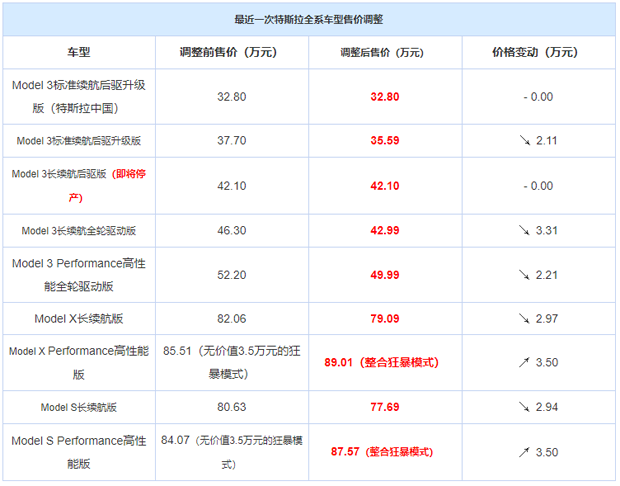Select Model 3标准续航后驱升级版（特斯拉中国） cell

coord(79,96)
